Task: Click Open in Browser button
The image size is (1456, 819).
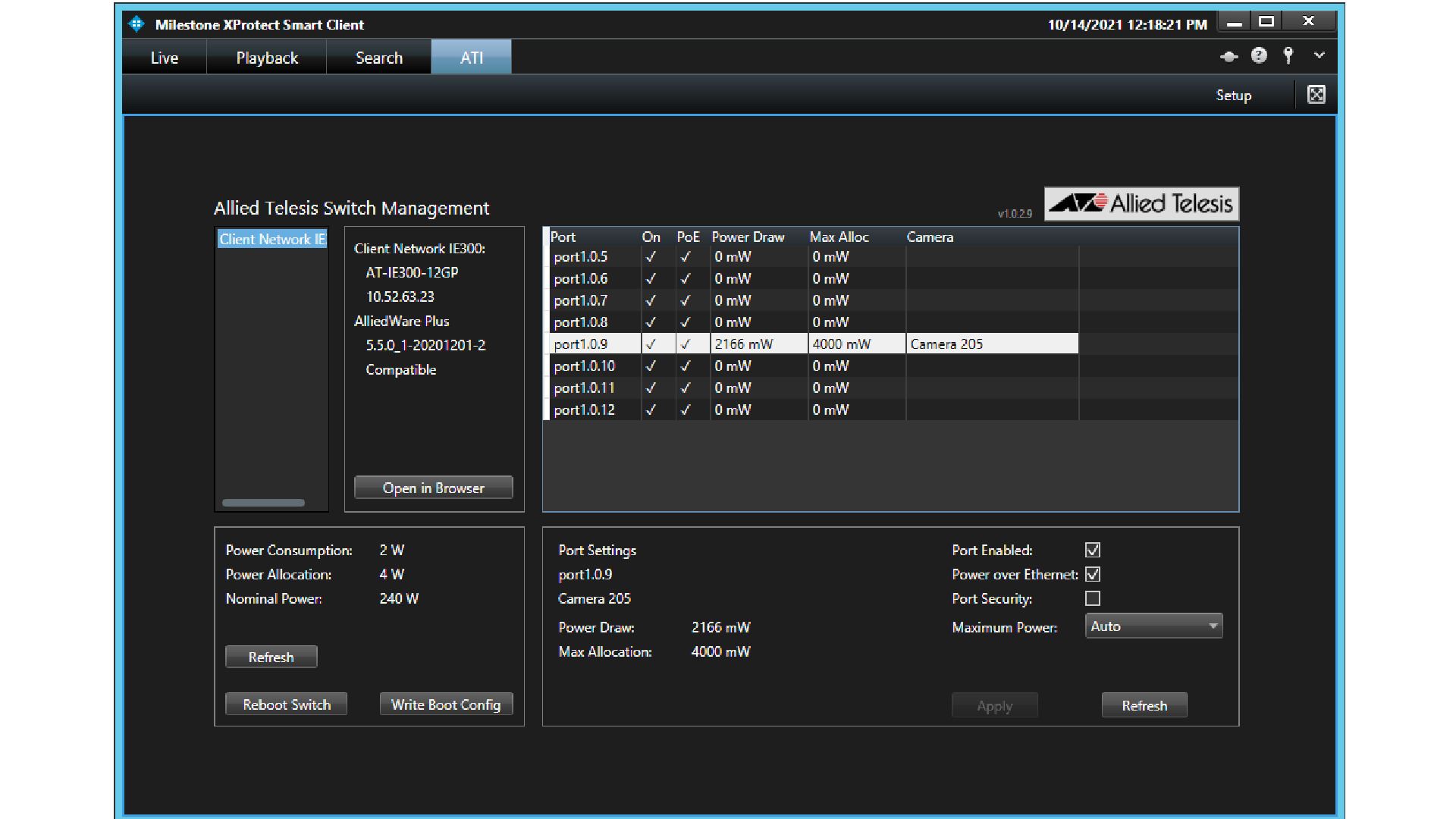Action: [434, 488]
